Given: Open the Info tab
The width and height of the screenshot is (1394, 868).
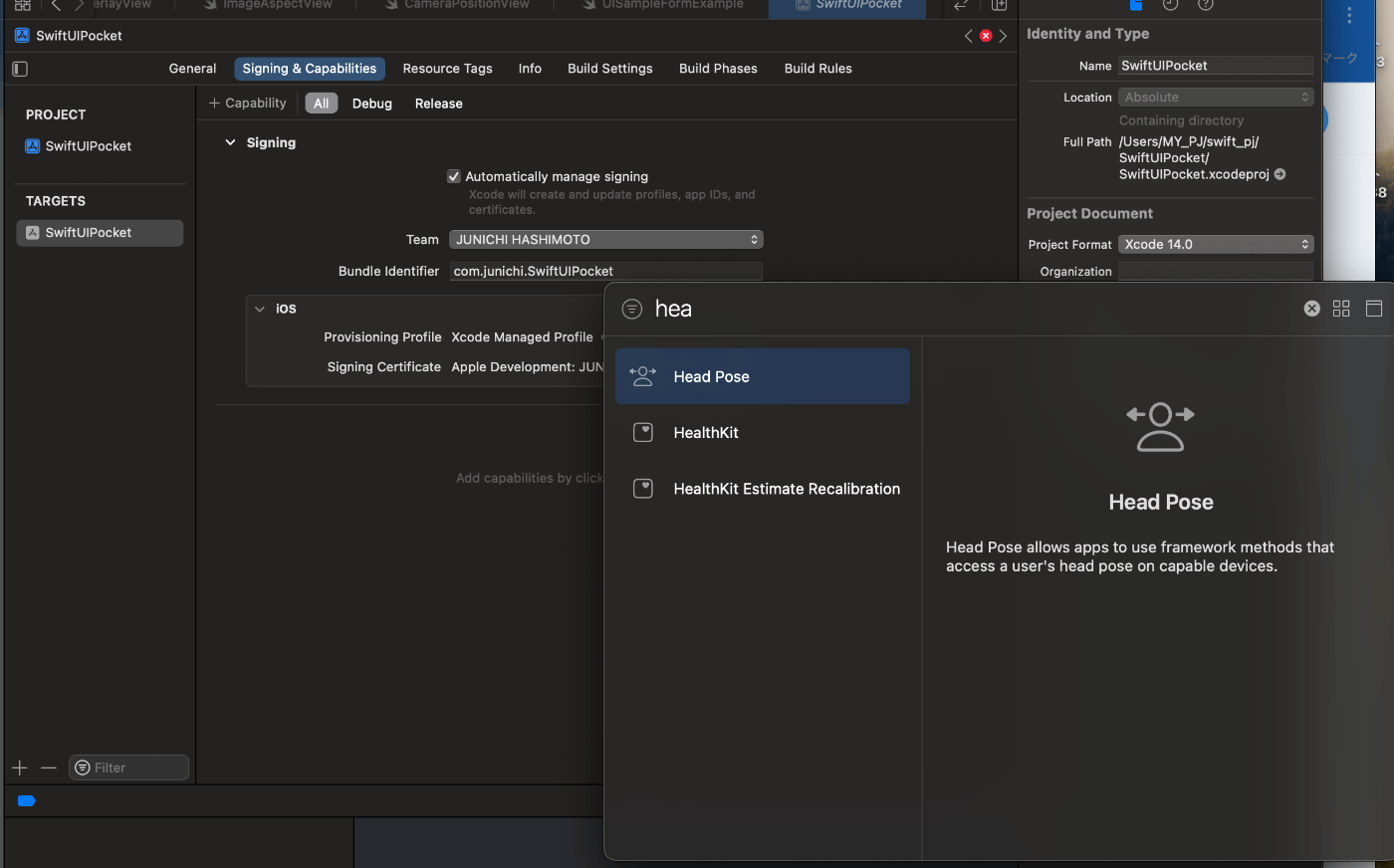Looking at the screenshot, I should pos(530,69).
